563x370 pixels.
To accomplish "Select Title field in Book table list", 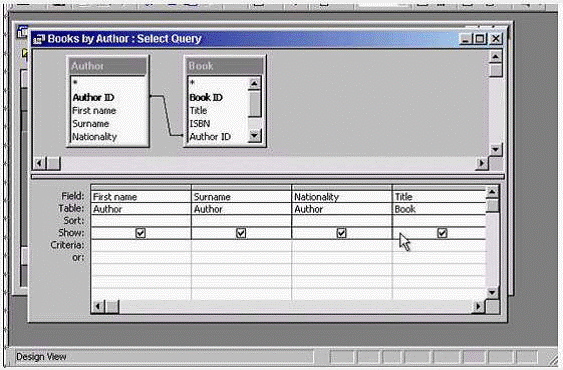I will tap(198, 111).
